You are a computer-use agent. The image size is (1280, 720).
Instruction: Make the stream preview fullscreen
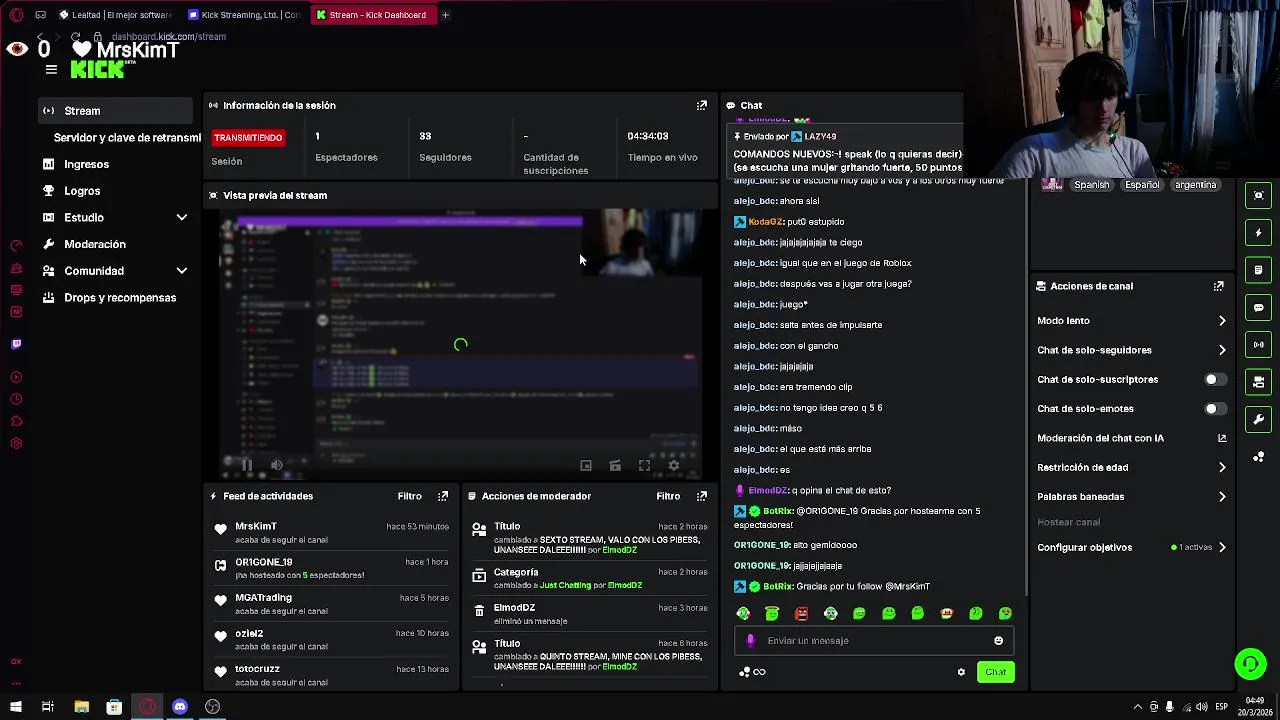[x=644, y=465]
